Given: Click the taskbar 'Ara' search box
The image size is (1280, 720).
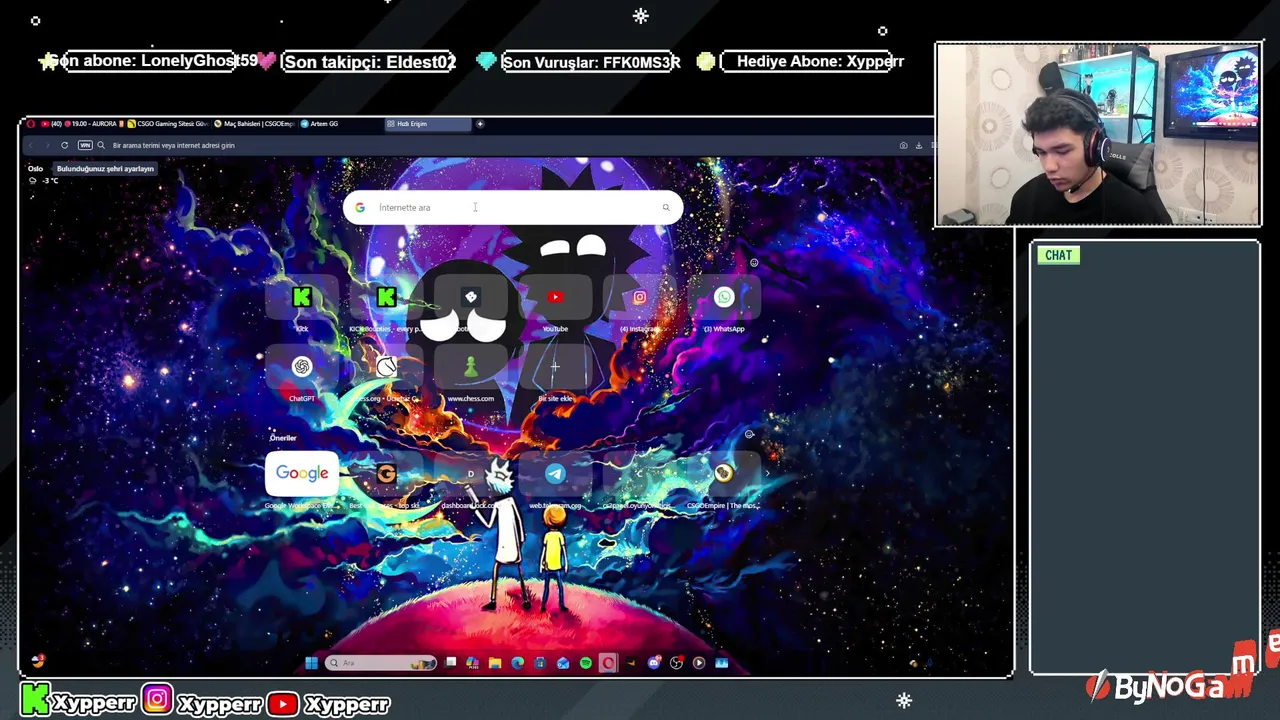Looking at the screenshot, I should point(380,663).
